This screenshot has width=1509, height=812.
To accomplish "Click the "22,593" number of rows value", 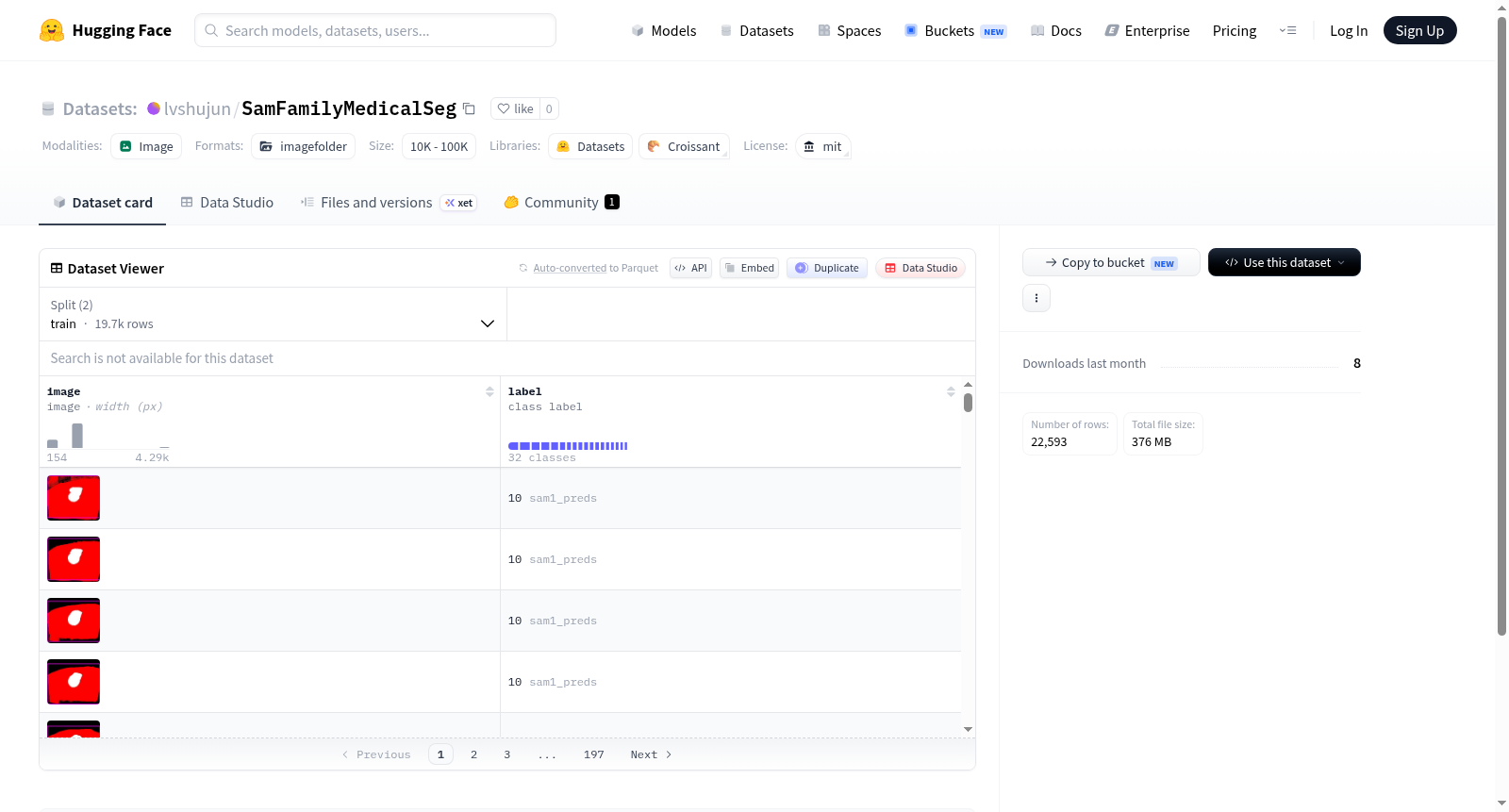I will coord(1049,441).
